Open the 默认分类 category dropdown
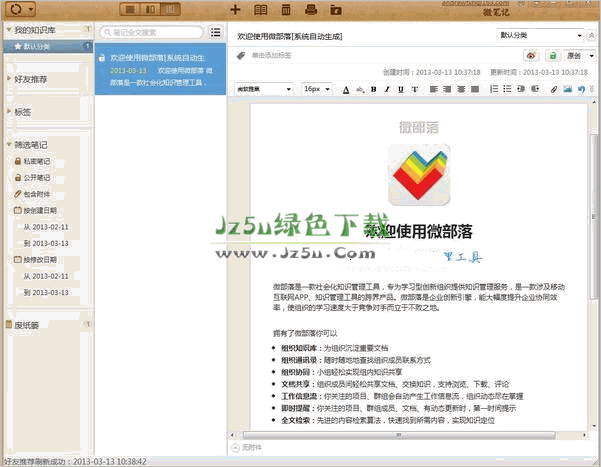601x467 pixels. [540, 35]
